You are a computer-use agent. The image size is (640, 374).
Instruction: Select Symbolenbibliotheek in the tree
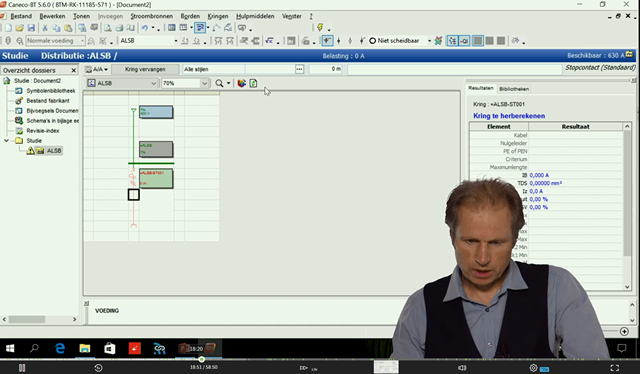51,91
